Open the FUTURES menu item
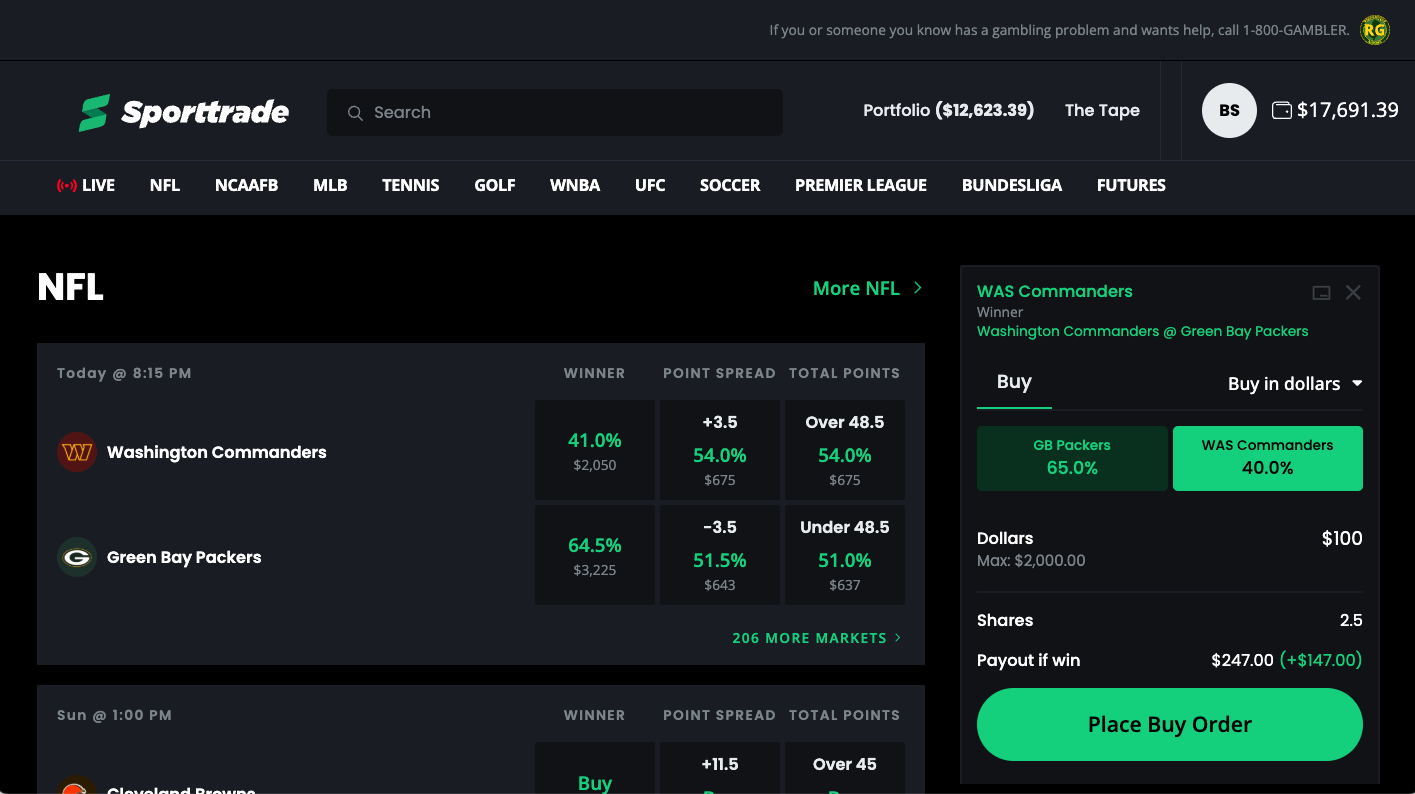 (1131, 185)
